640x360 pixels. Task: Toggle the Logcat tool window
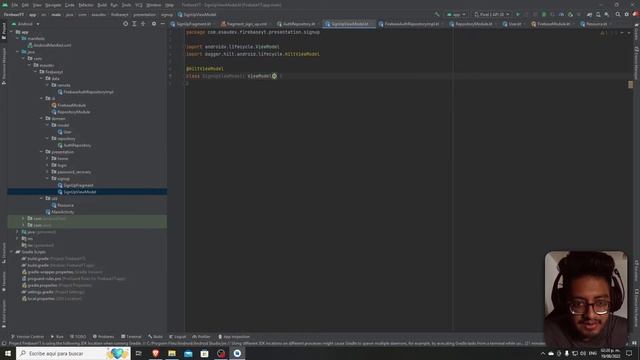tap(178, 337)
